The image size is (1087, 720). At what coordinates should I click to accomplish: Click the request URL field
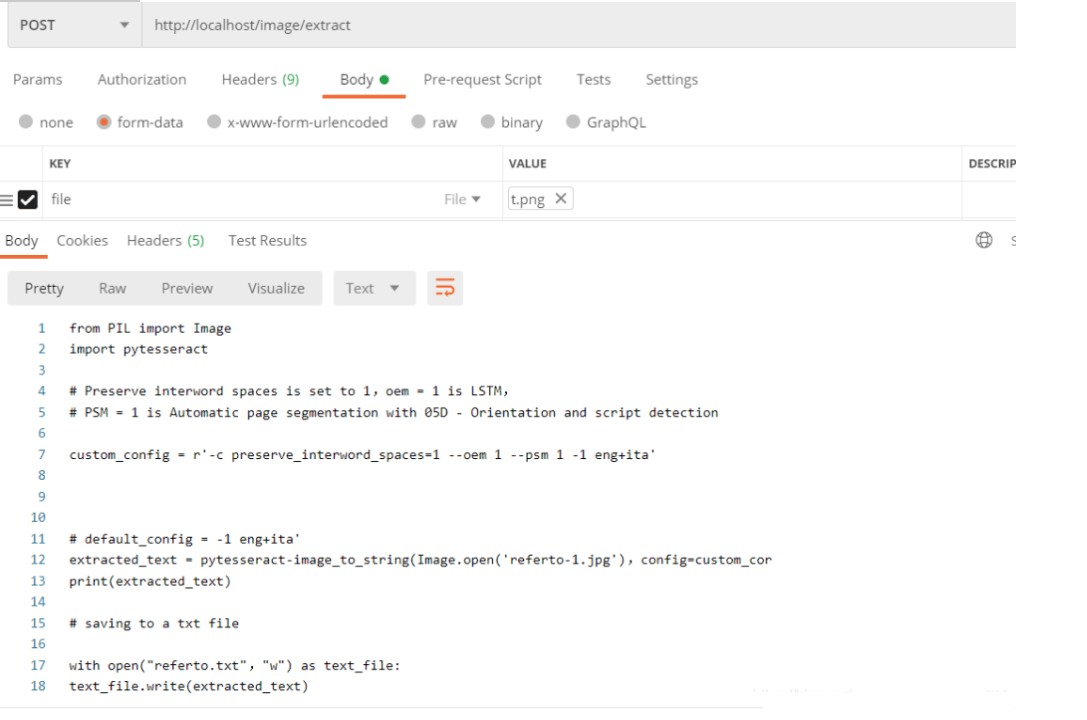pos(579,25)
